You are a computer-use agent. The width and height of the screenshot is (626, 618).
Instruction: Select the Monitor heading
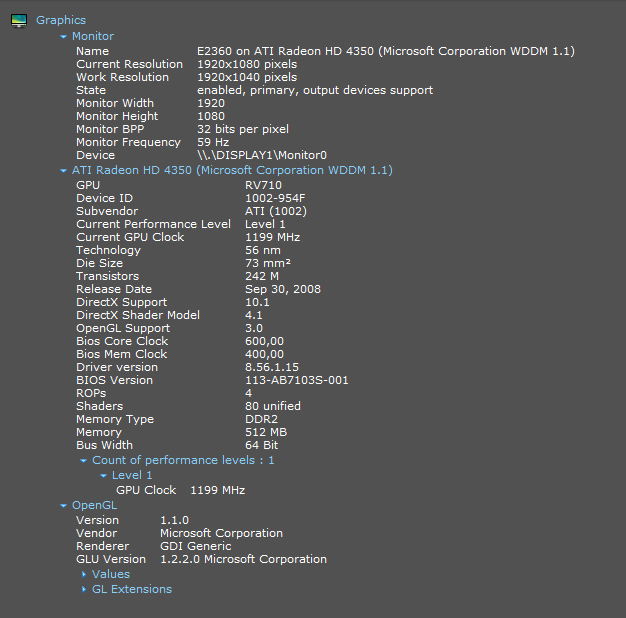(x=93, y=36)
